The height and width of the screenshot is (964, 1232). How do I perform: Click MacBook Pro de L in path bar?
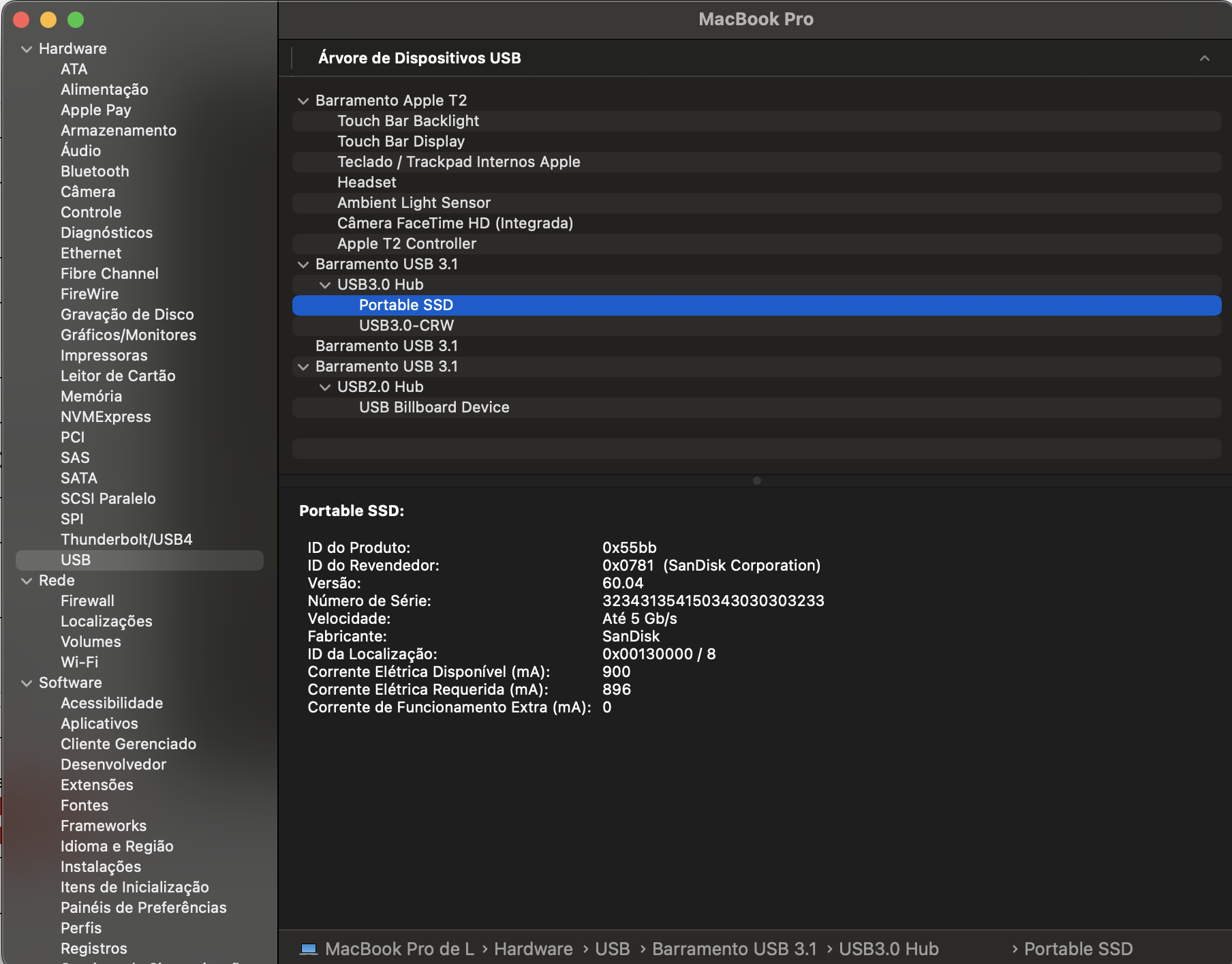click(x=399, y=949)
